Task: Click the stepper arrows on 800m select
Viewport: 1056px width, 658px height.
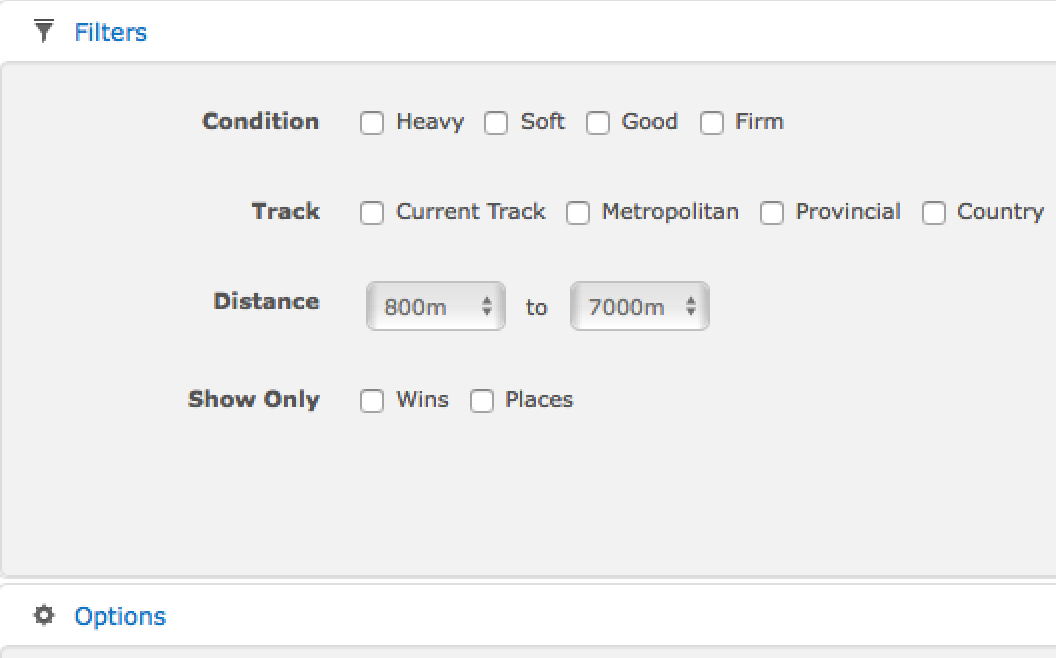Action: (x=487, y=307)
